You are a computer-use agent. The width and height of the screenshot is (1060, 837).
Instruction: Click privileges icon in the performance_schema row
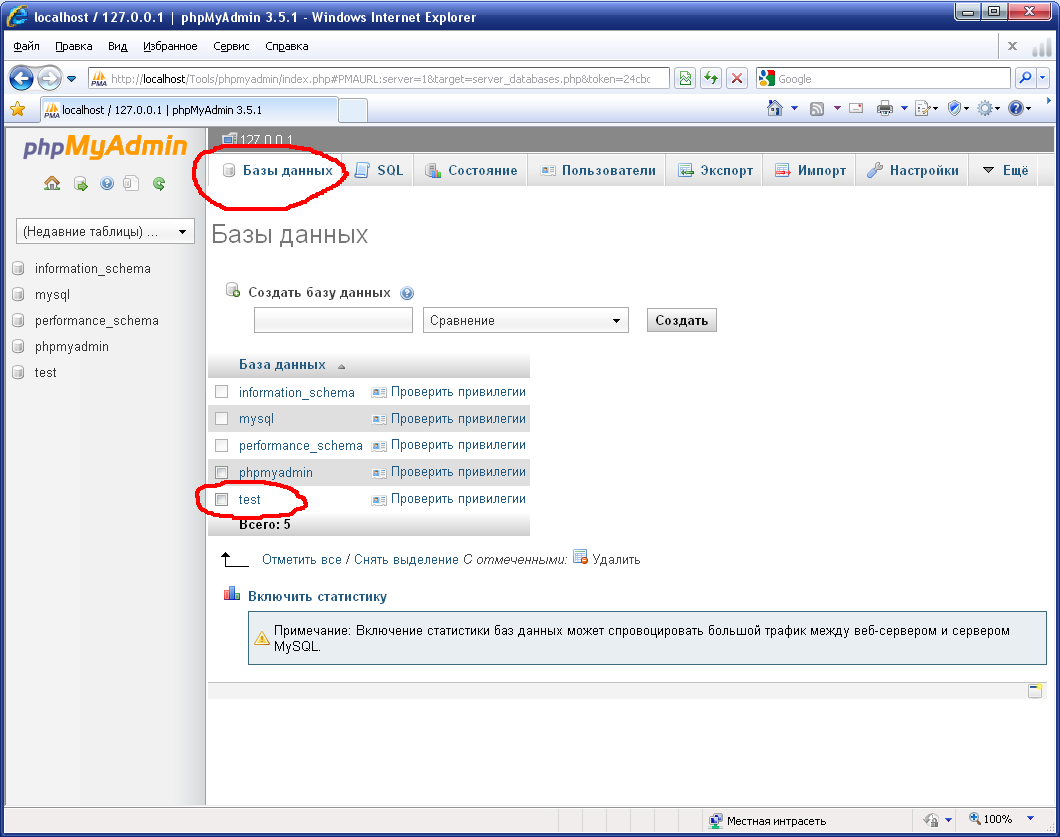click(x=379, y=446)
